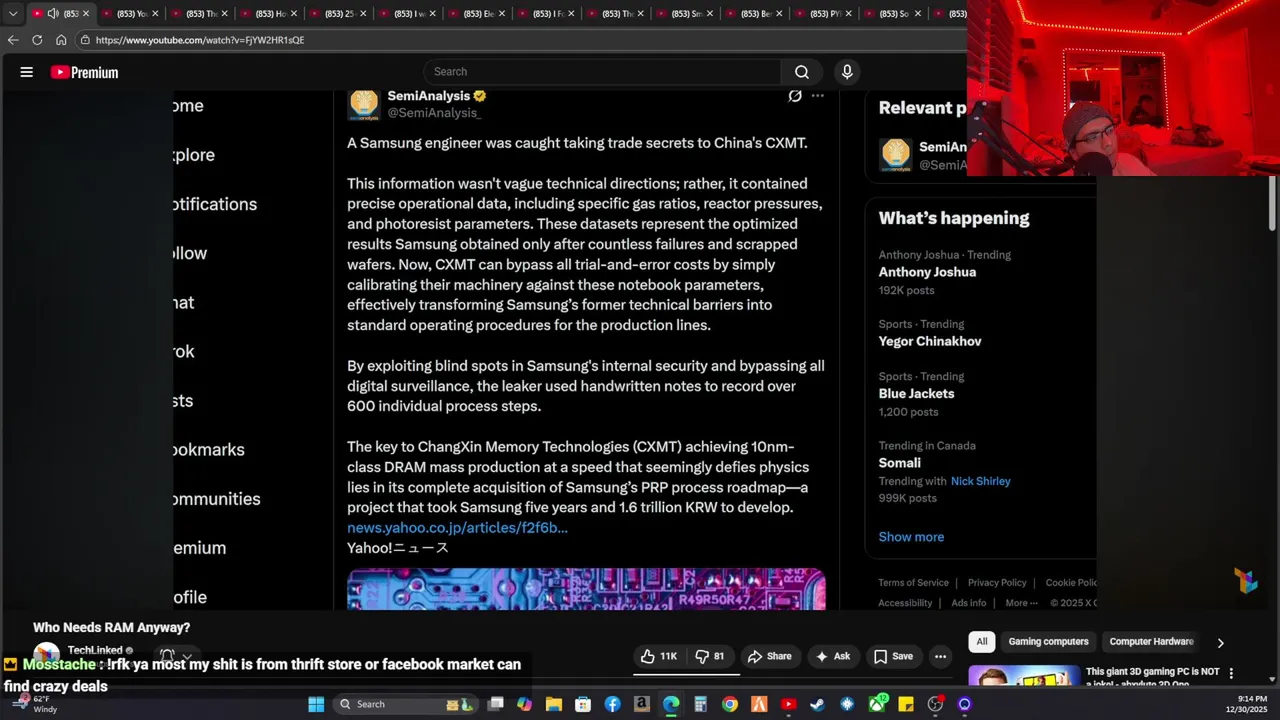This screenshot has height=720, width=1280.
Task: Open the Nick Shirley trending link
Action: pyautogui.click(x=980, y=481)
